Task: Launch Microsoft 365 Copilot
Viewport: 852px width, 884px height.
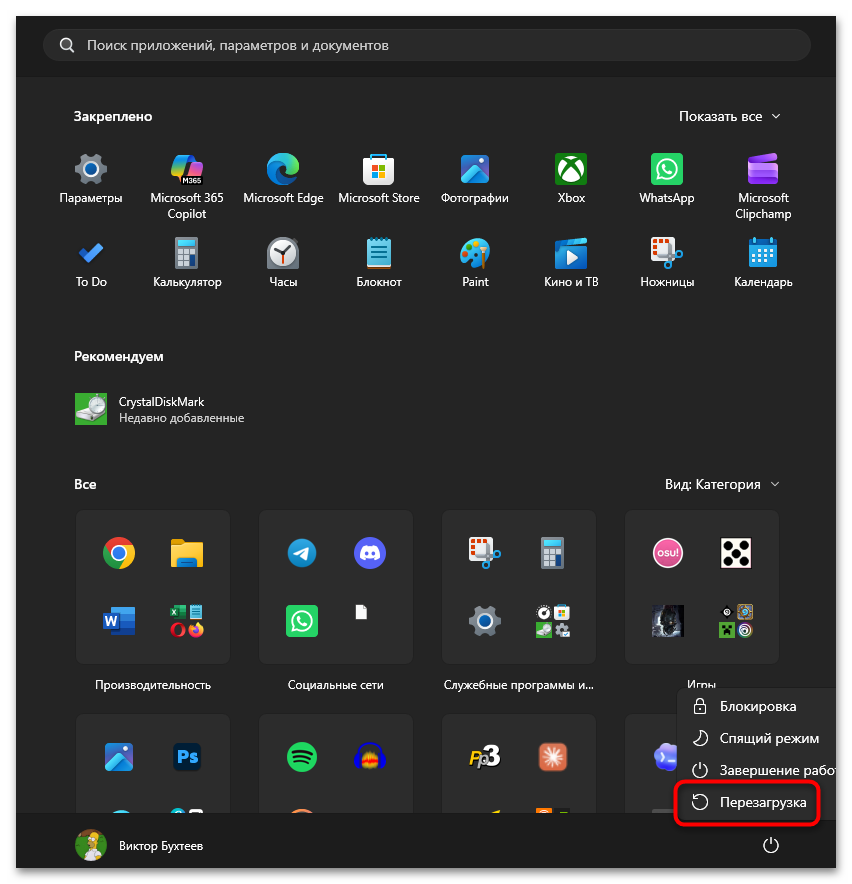Action: [x=187, y=187]
